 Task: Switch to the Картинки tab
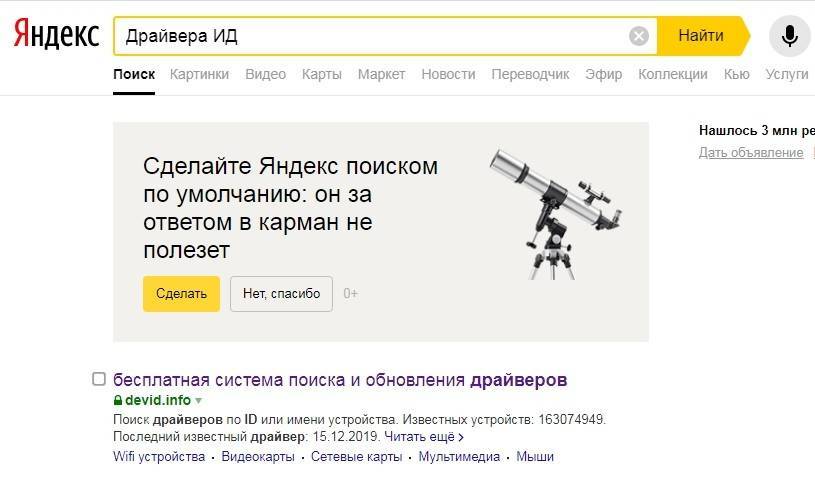pos(199,74)
